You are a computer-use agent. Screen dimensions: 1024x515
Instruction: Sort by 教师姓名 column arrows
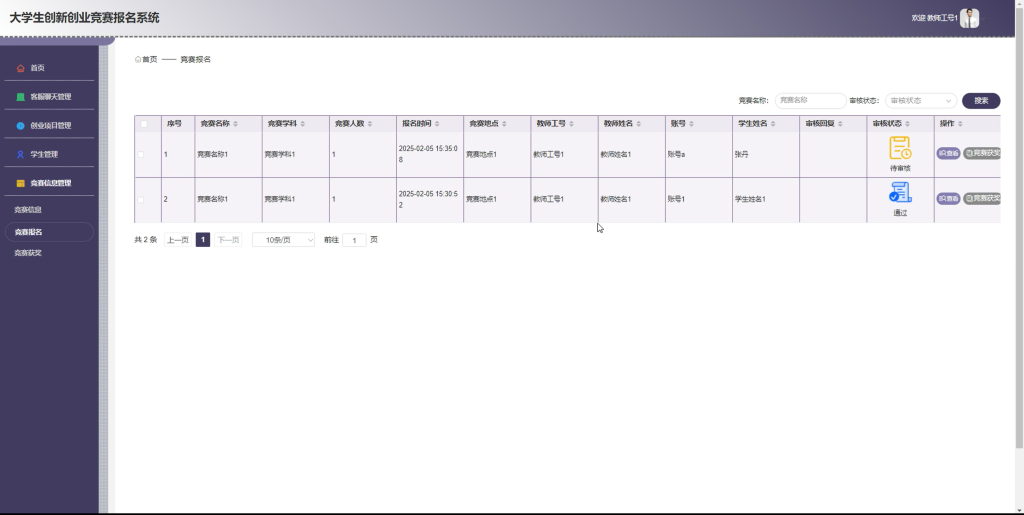coord(639,124)
